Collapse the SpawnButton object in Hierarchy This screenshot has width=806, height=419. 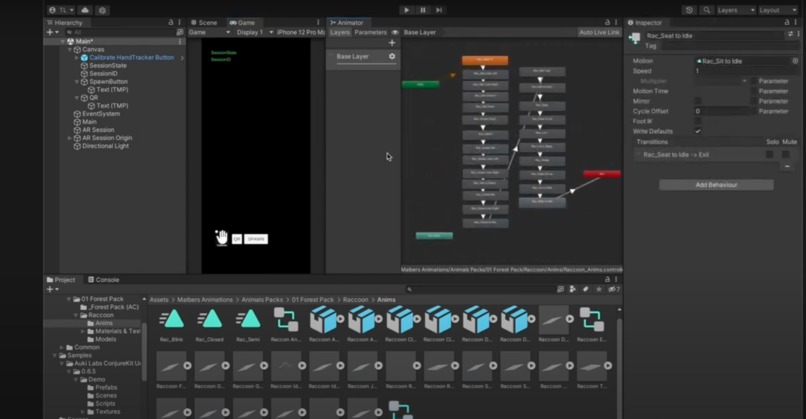click(x=77, y=82)
